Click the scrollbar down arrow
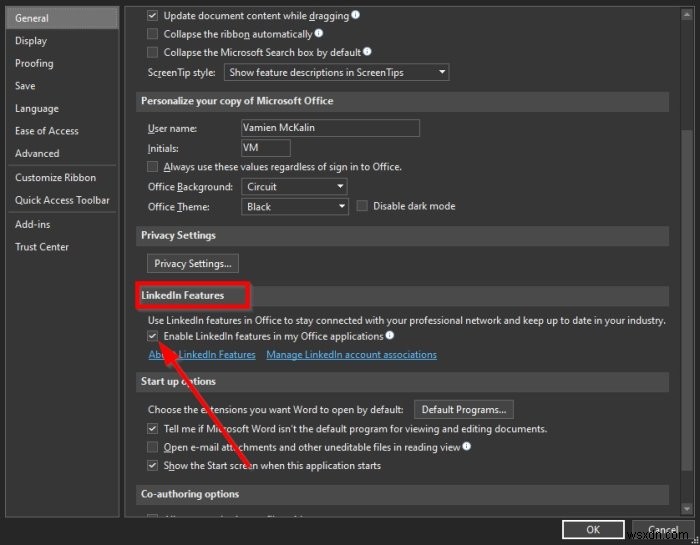 coord(687,508)
